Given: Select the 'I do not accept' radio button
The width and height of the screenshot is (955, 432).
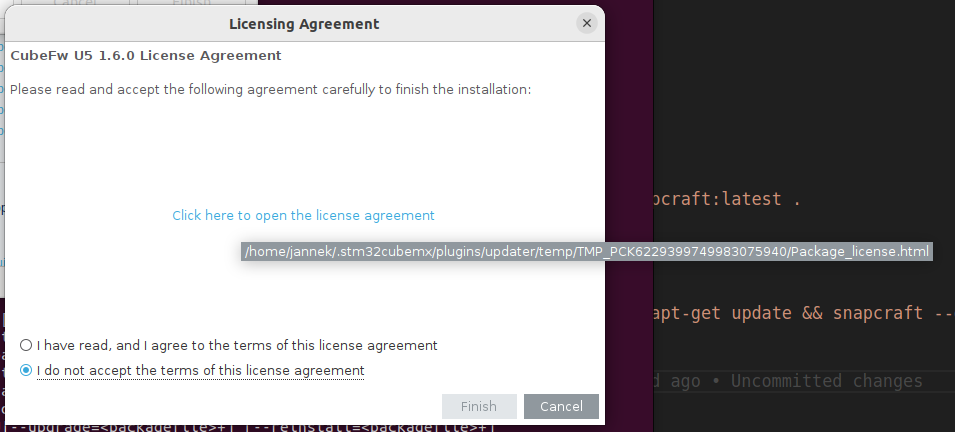Looking at the screenshot, I should click(x=25, y=371).
